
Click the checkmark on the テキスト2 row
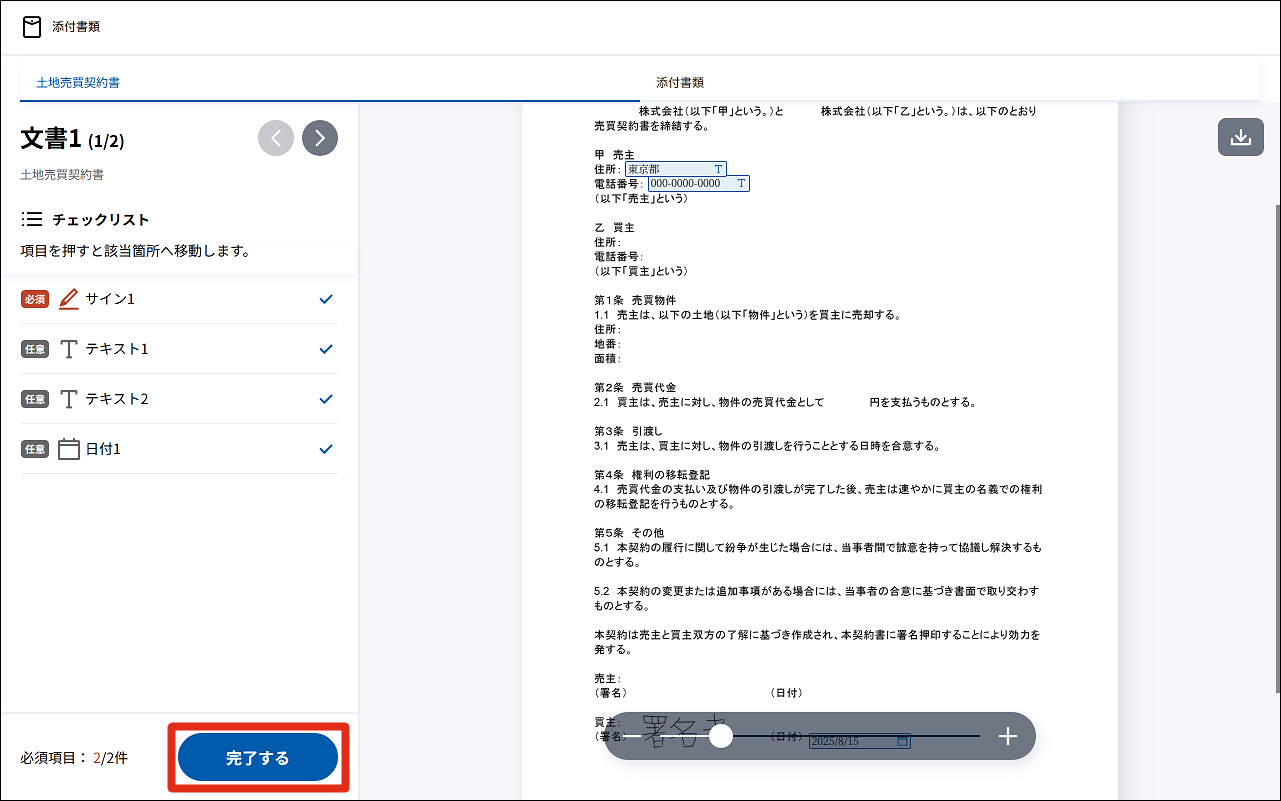tap(325, 399)
